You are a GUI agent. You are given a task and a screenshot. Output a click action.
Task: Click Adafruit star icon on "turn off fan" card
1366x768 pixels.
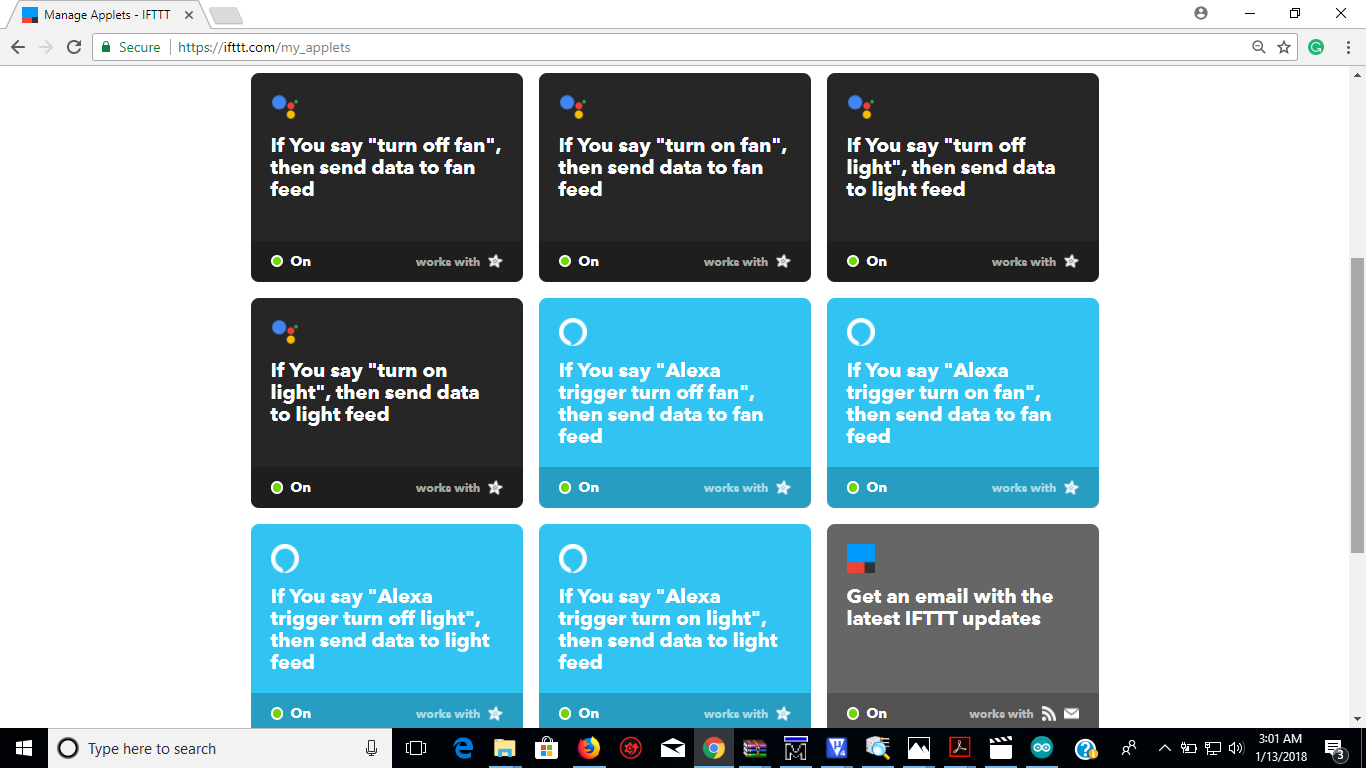[x=495, y=261]
